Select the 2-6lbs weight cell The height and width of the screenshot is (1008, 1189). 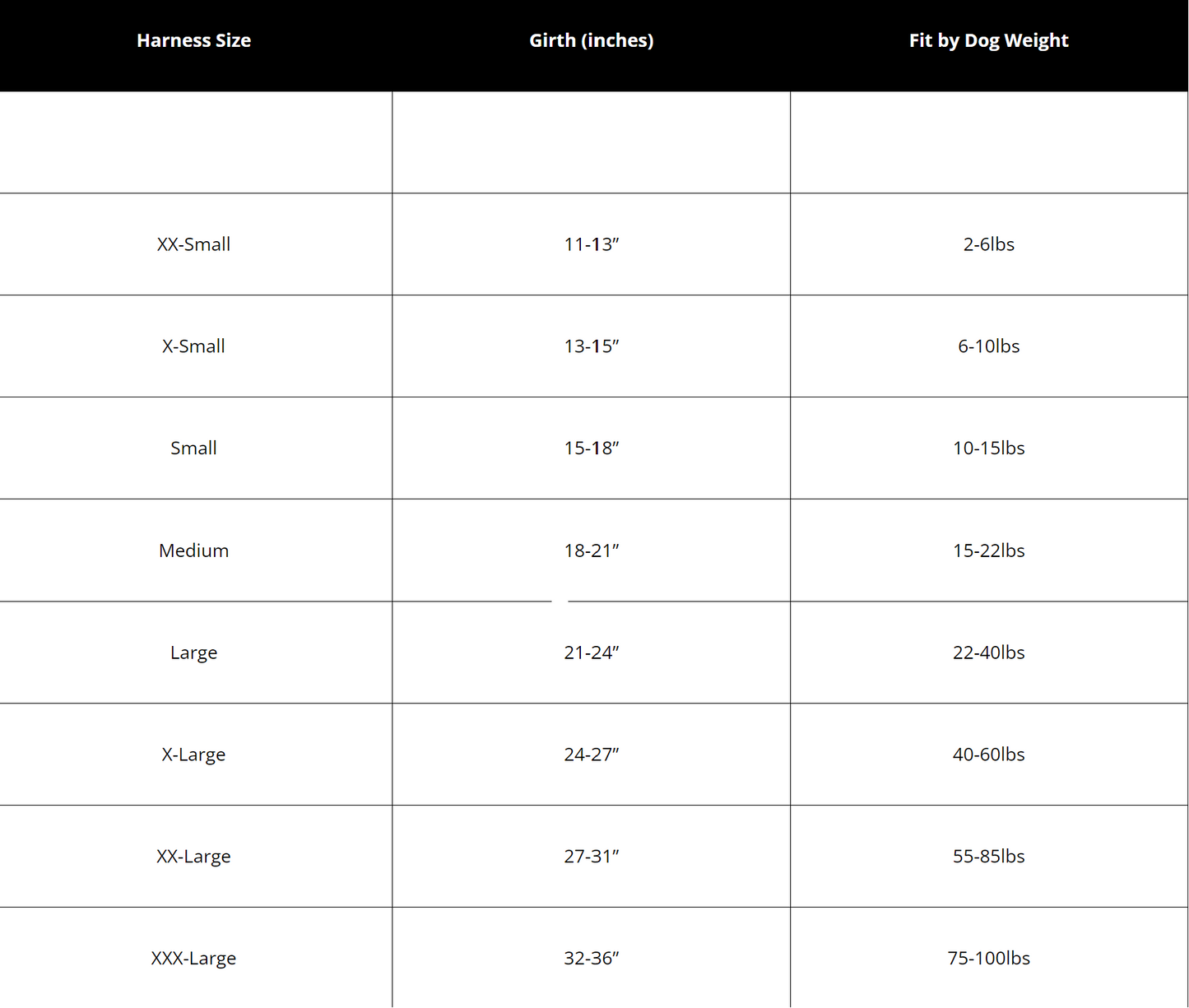pos(988,244)
